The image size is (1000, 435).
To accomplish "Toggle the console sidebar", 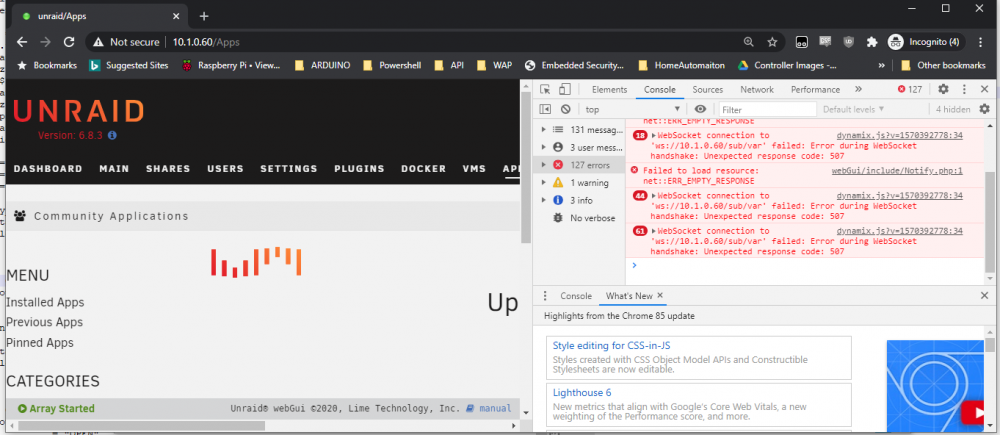I will click(545, 109).
